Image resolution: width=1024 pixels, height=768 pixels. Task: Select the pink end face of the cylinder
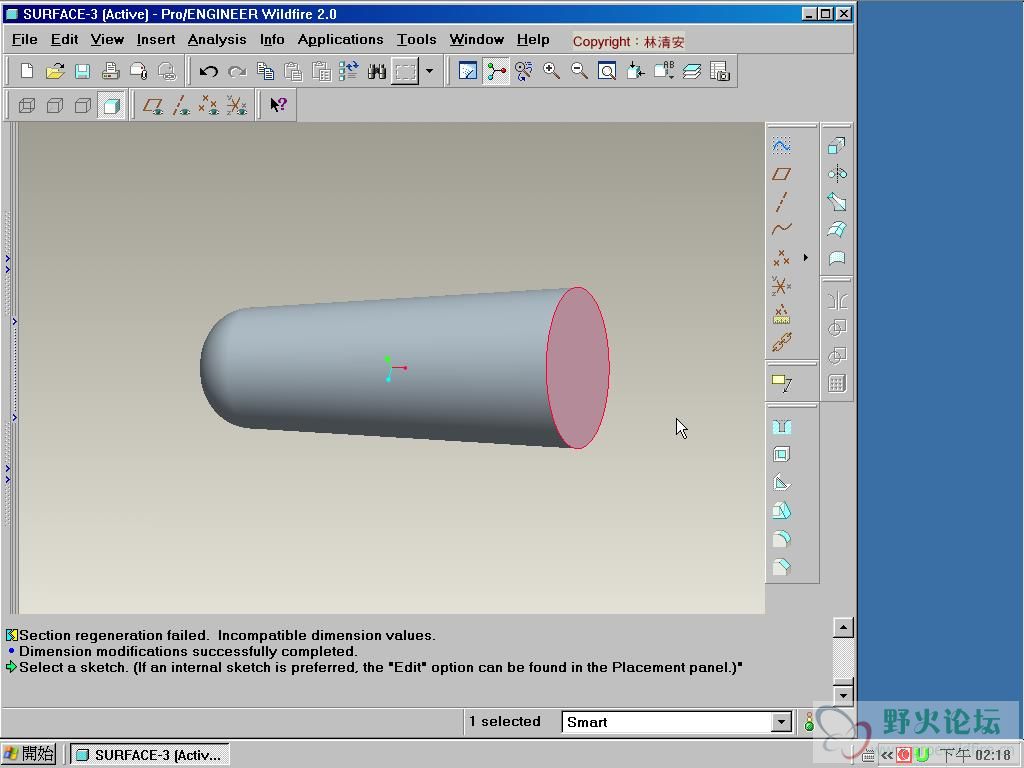coord(577,368)
